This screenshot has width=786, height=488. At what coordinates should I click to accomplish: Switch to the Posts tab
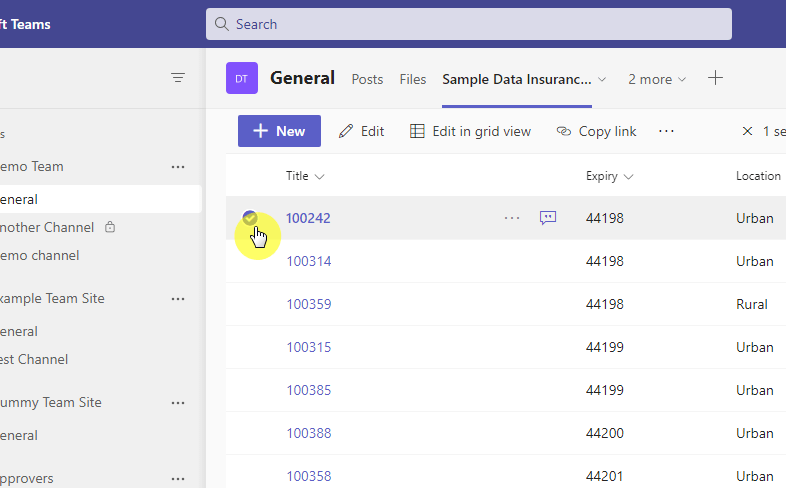(367, 79)
